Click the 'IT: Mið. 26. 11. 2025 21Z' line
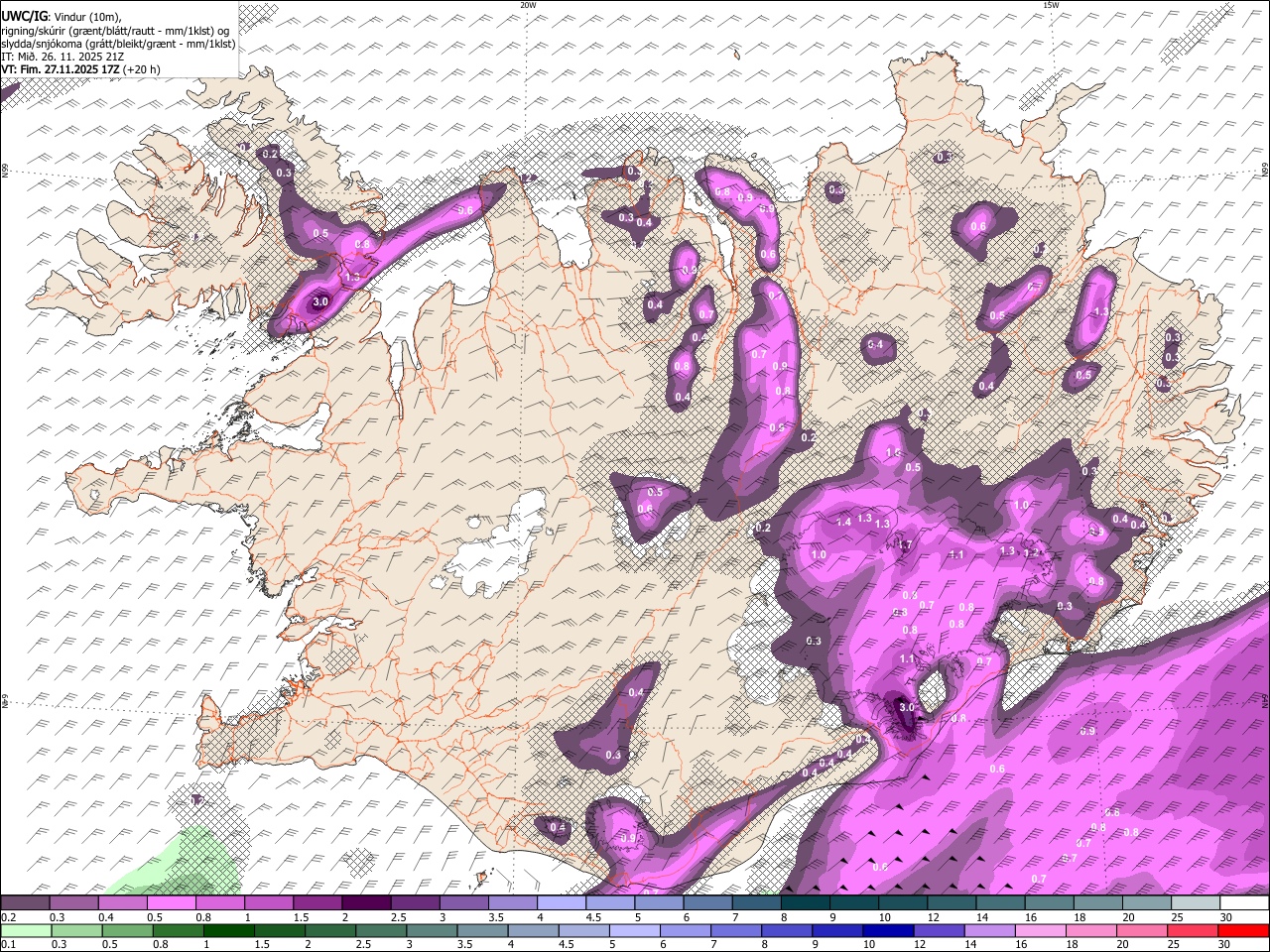This screenshot has height=952, width=1270. tap(63, 57)
